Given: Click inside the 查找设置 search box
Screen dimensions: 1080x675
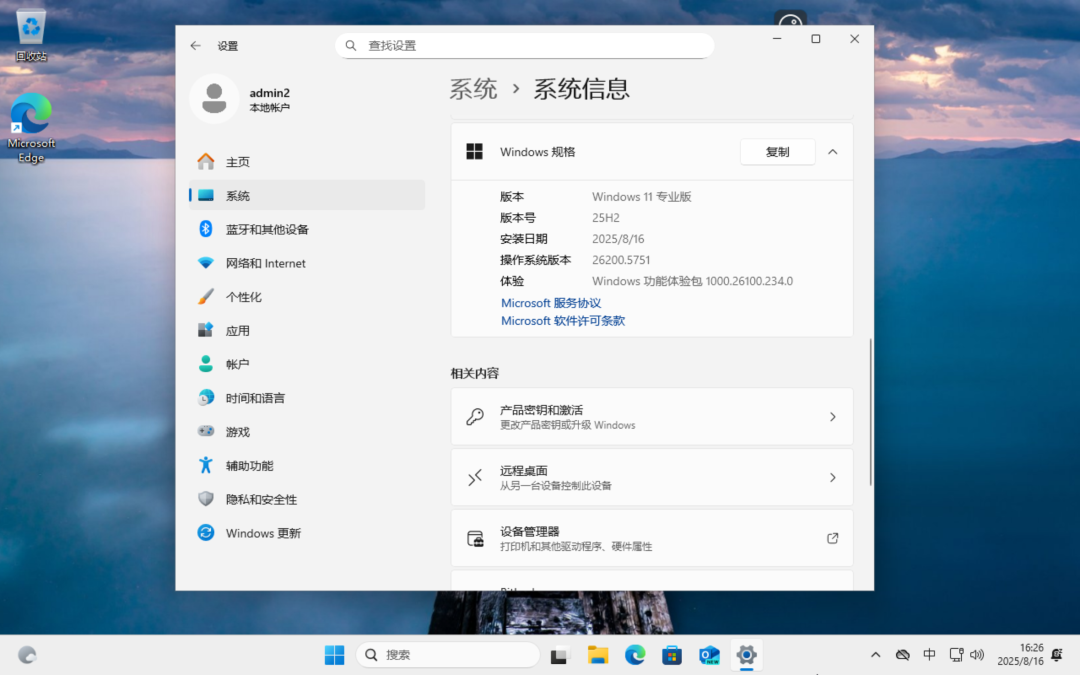Looking at the screenshot, I should coord(524,45).
